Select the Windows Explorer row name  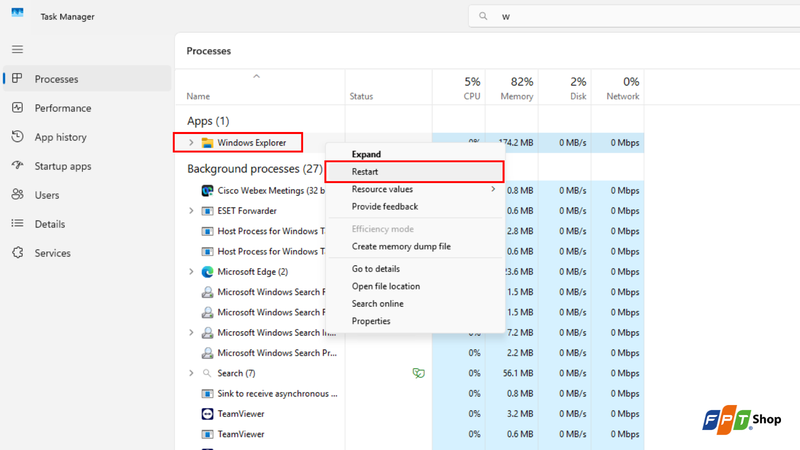coord(252,143)
